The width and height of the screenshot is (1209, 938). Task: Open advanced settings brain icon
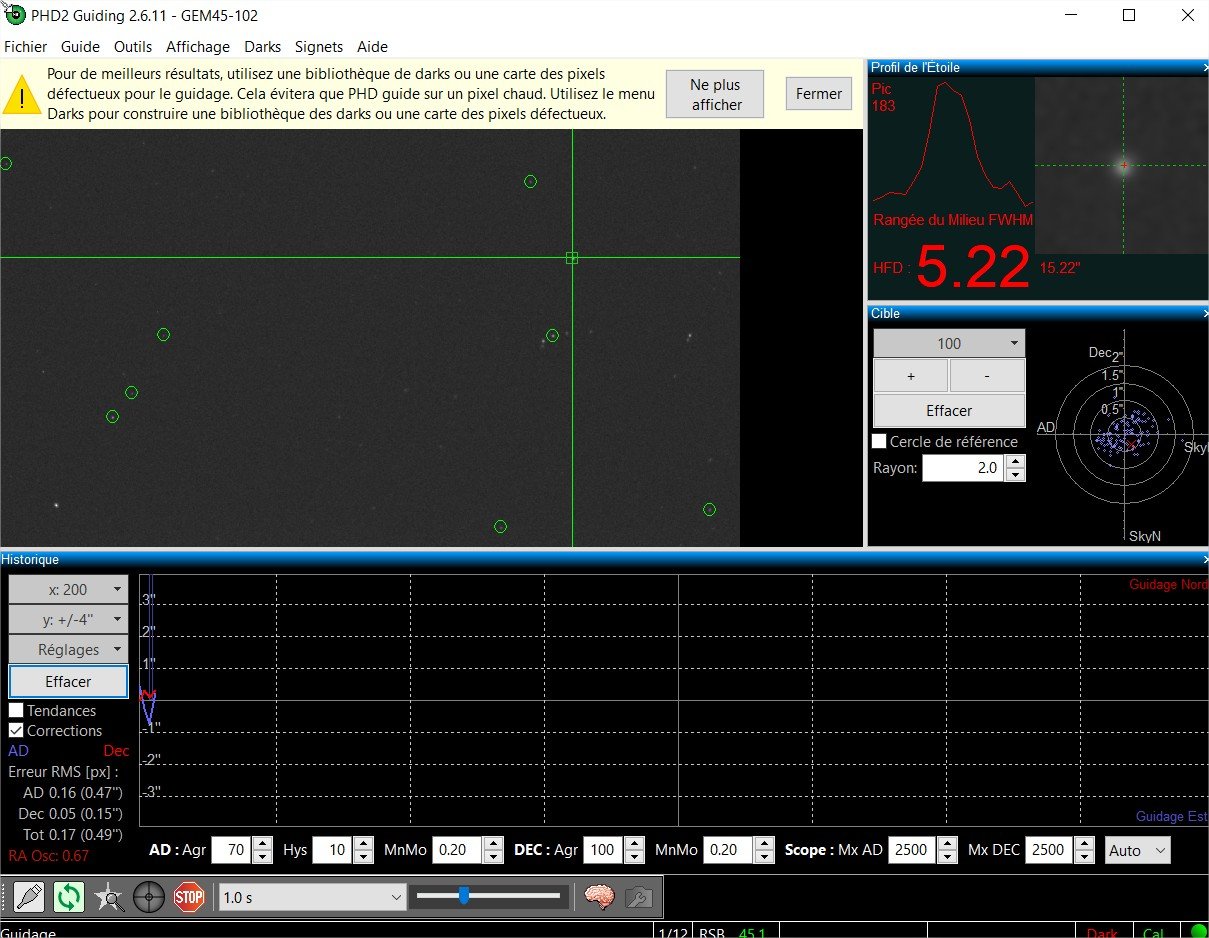click(598, 897)
